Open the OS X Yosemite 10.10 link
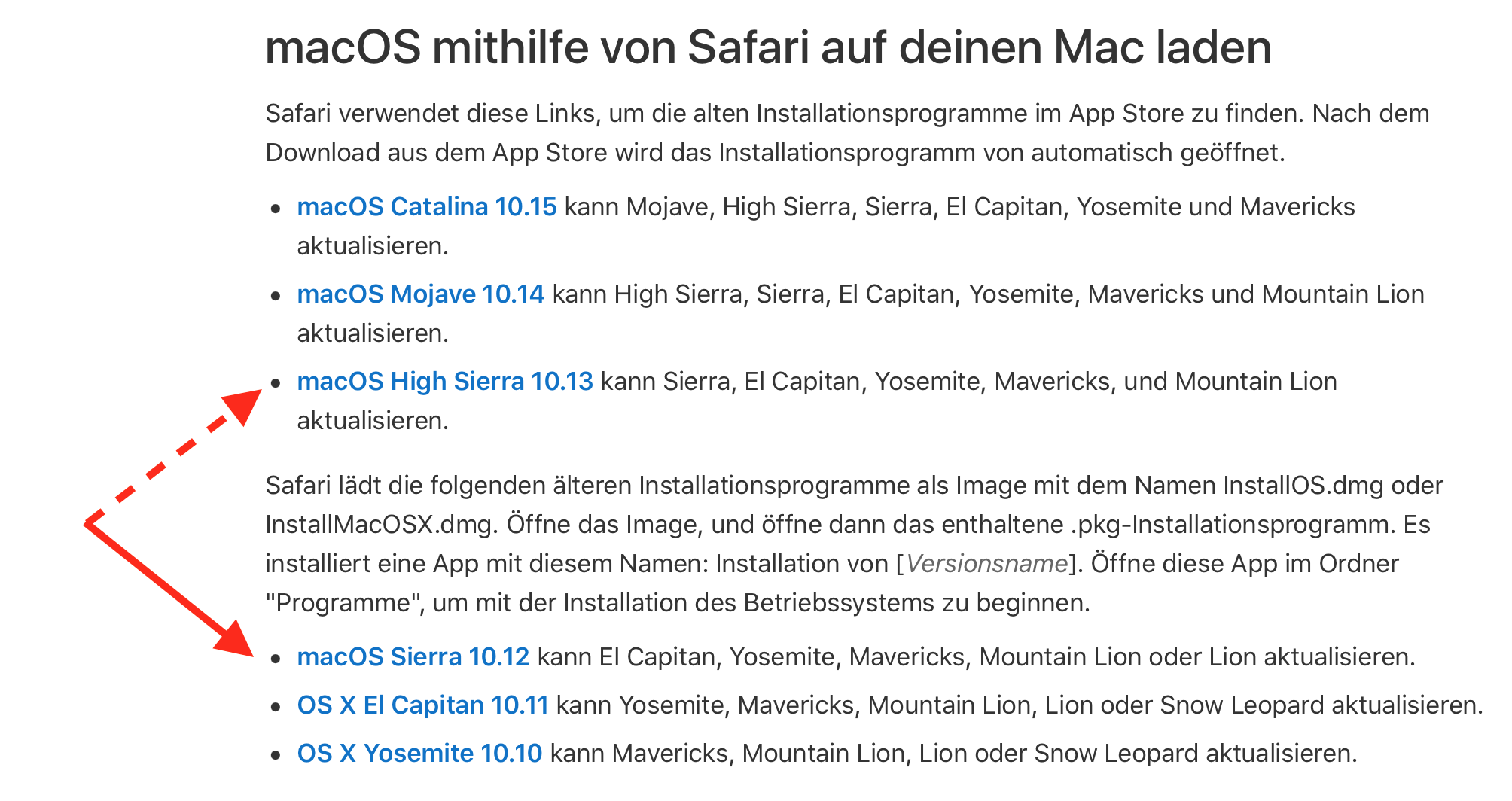The image size is (1512, 801). click(419, 754)
